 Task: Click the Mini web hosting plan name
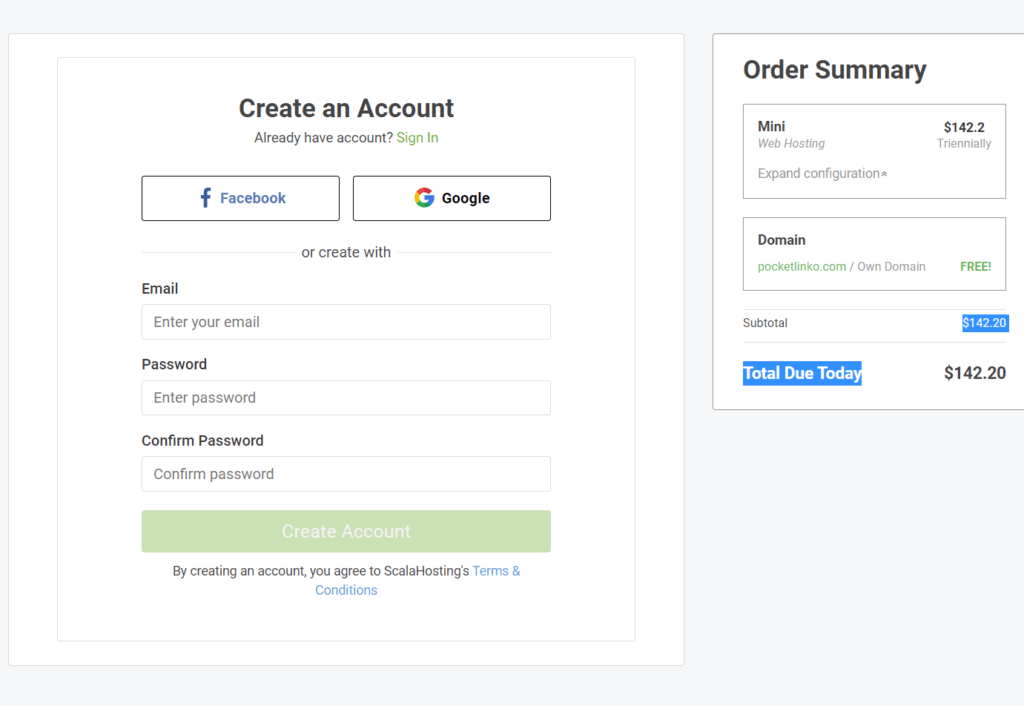point(771,127)
